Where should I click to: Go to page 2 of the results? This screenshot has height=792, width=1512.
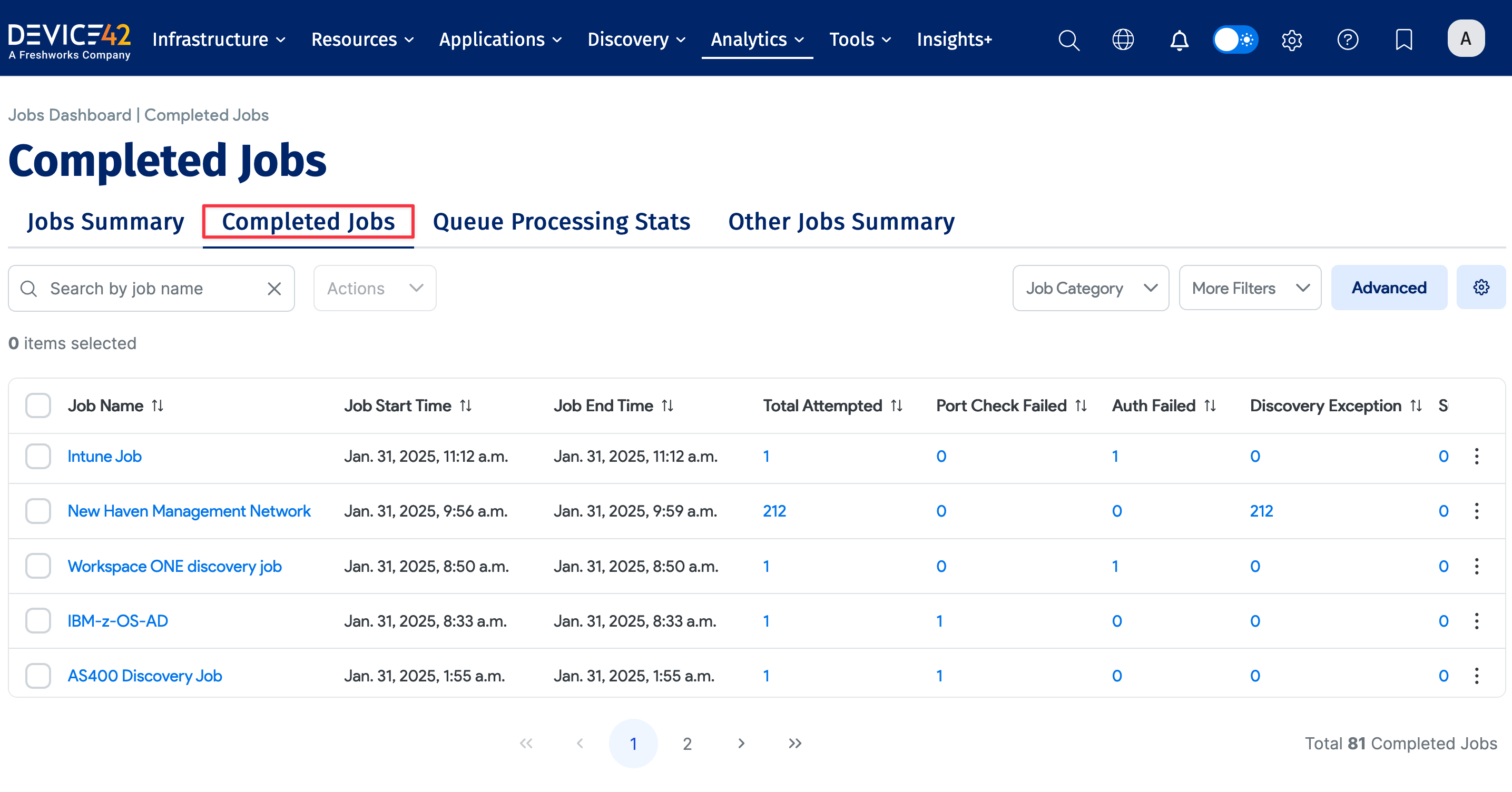pos(687,742)
